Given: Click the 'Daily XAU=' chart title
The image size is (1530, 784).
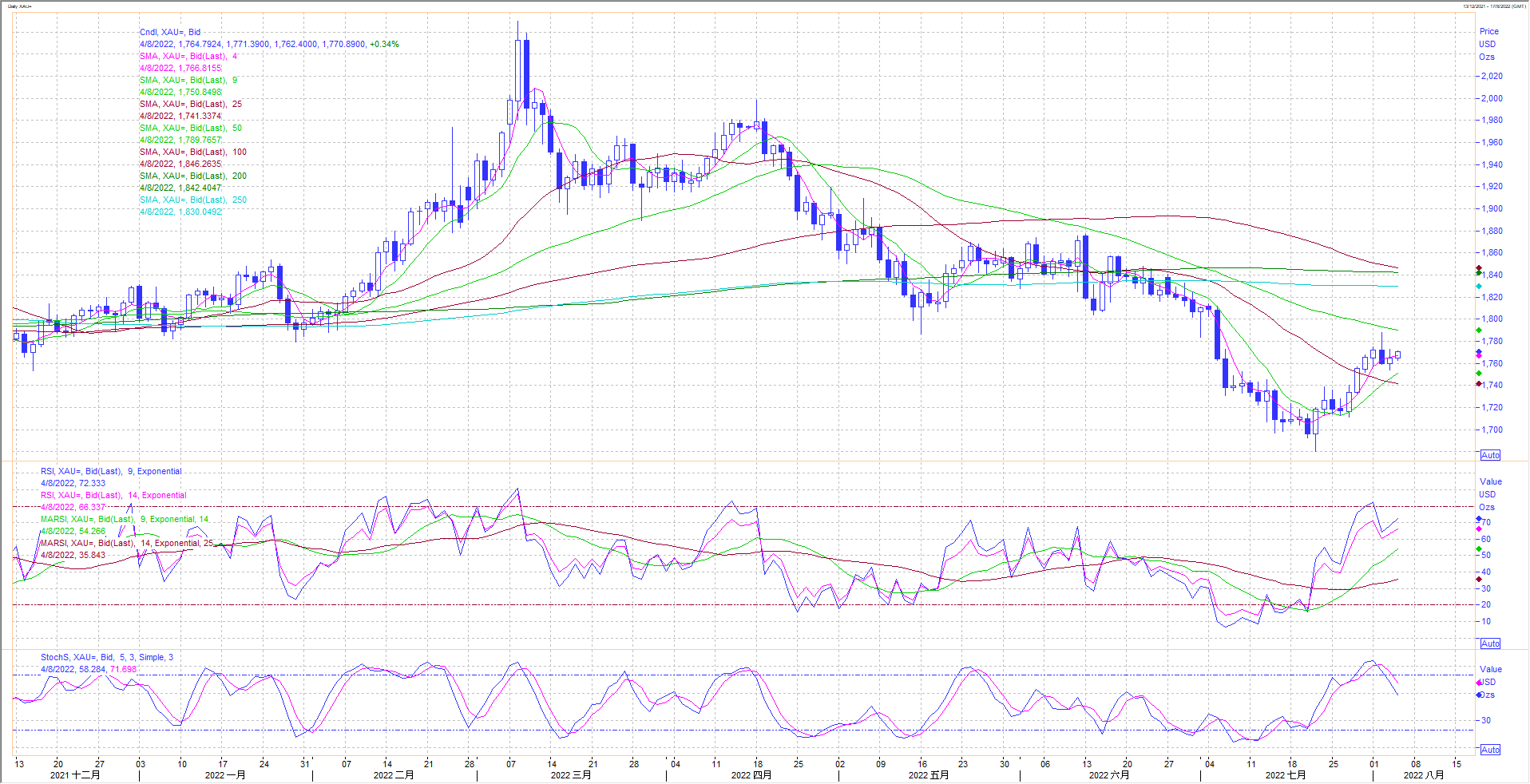Looking at the screenshot, I should click(20, 6).
